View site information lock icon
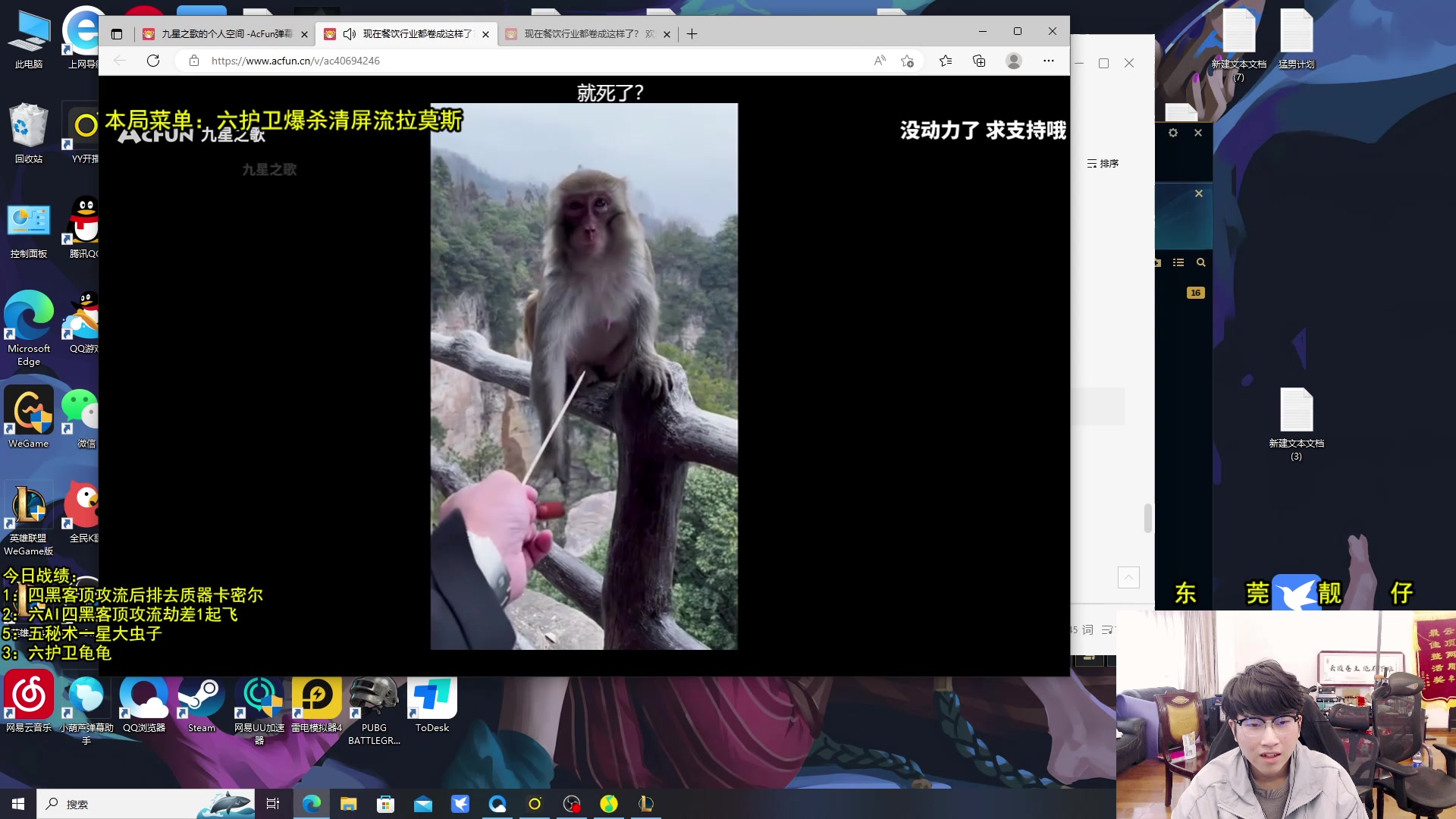This screenshot has width=1456, height=819. (194, 61)
